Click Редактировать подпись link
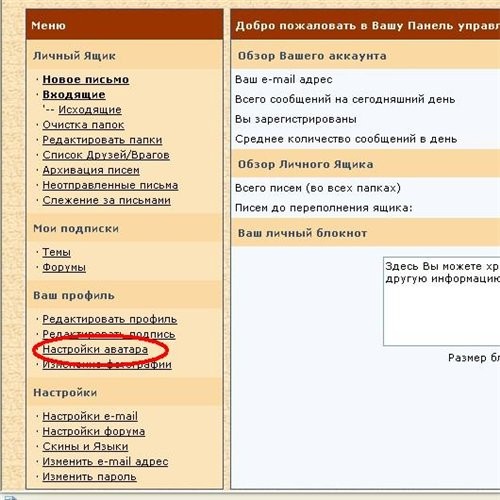Screen dimensions: 500x500 coord(109,334)
